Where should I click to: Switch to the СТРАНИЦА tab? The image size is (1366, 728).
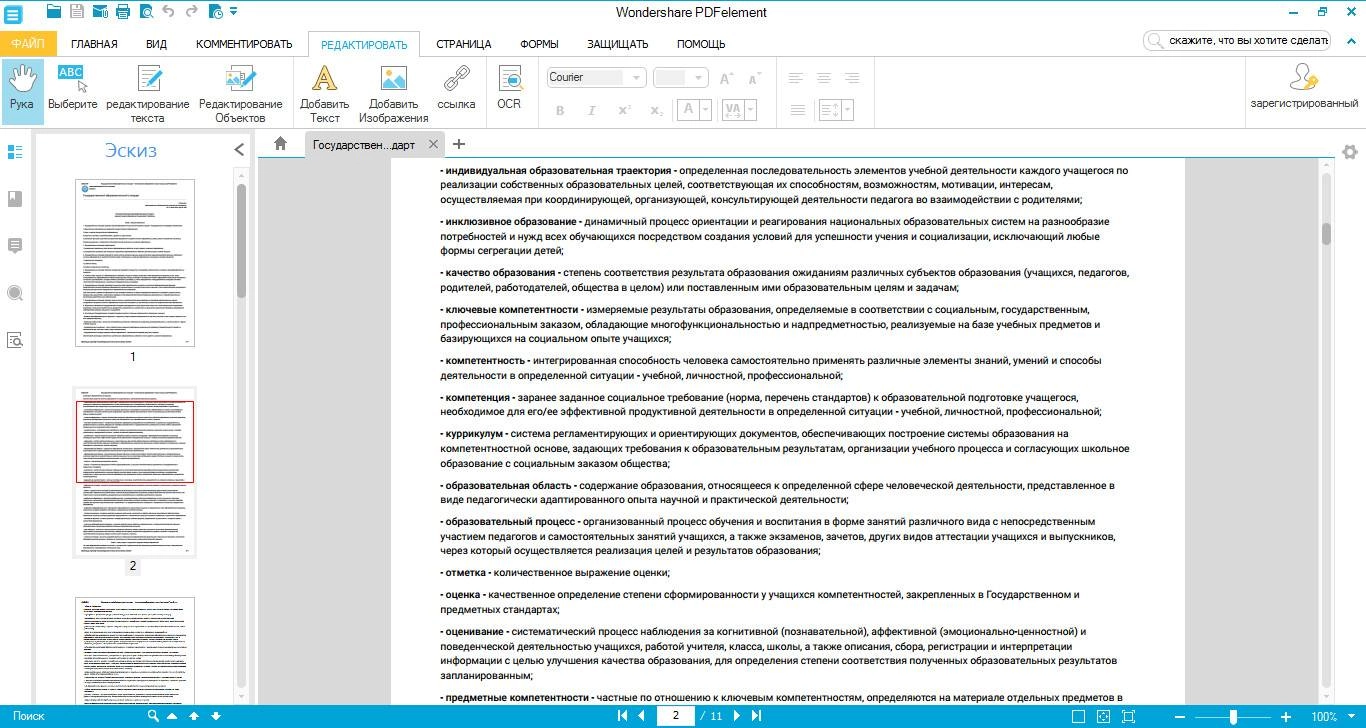pos(464,44)
